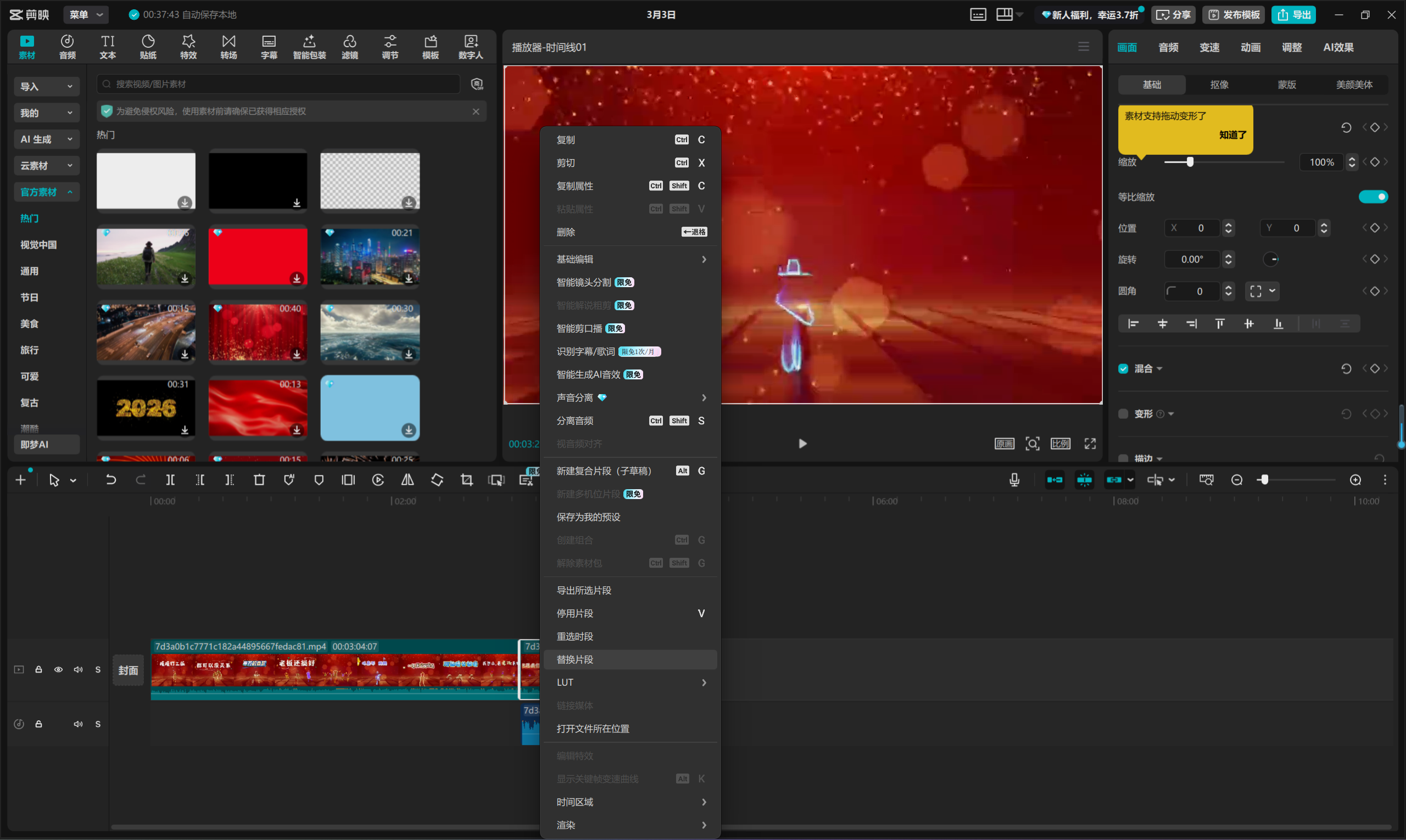Click the 缩放 scale slider handle
Viewport: 1406px width, 840px height.
click(1190, 163)
